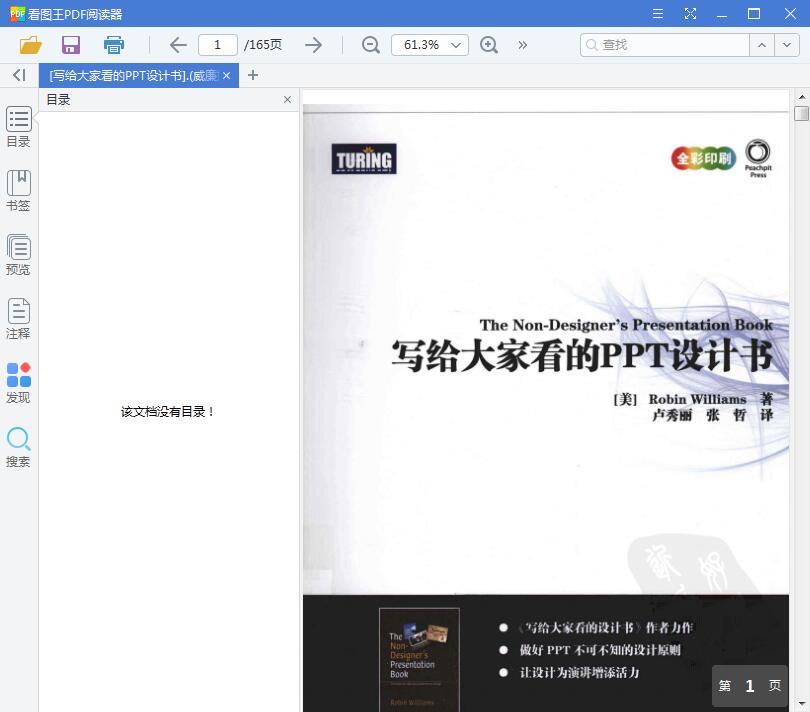Open the 书签 bookmarks sidebar

19,191
